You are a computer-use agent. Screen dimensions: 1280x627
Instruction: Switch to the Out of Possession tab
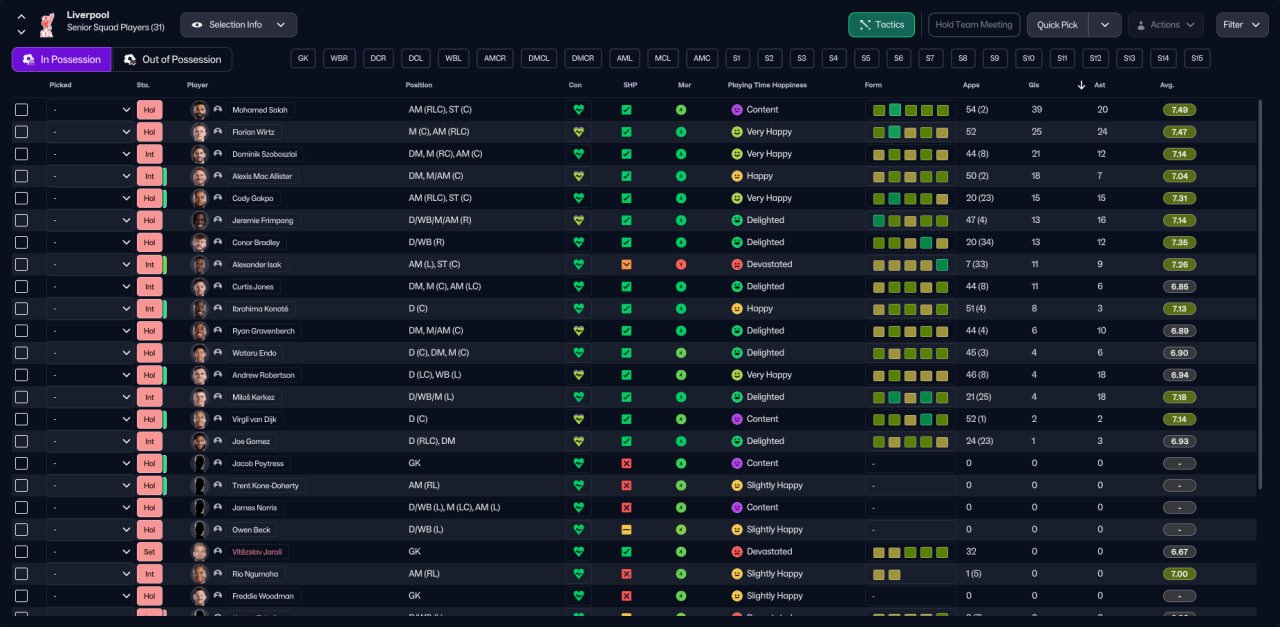point(172,60)
